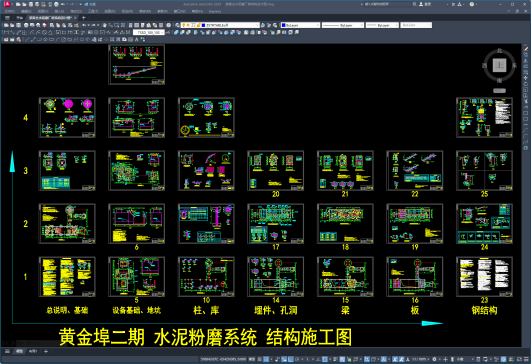Select Aligned dimension tool
The image size is (531, 364).
pos(12,32)
